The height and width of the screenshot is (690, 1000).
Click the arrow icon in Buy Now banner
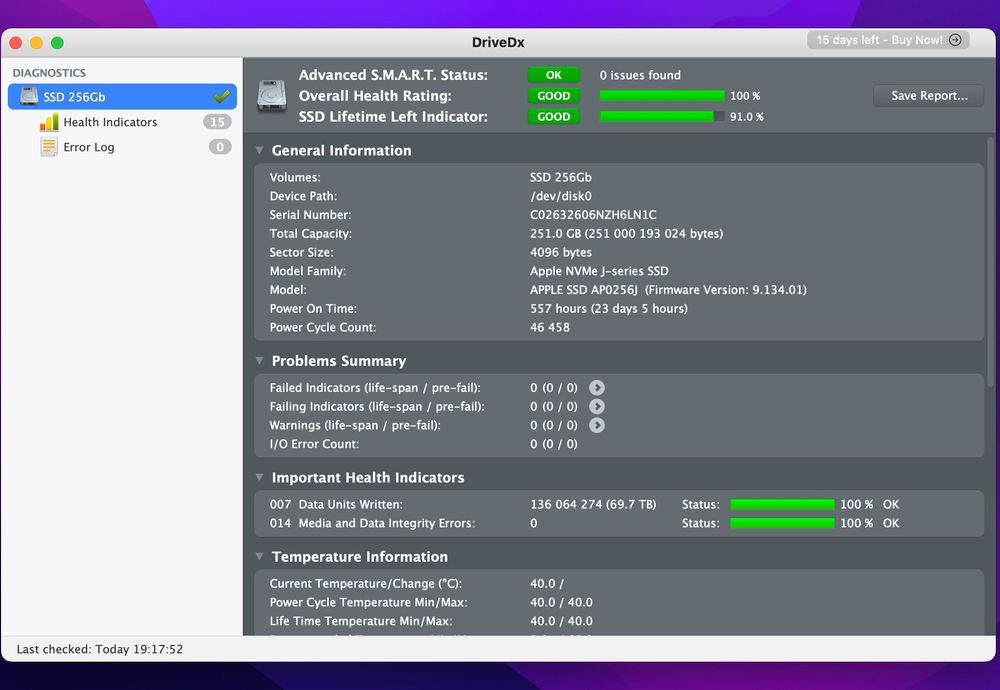(955, 40)
